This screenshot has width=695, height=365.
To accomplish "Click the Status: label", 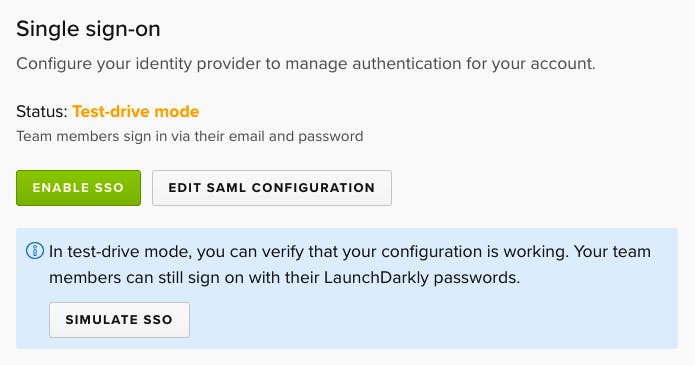I will [42, 111].
